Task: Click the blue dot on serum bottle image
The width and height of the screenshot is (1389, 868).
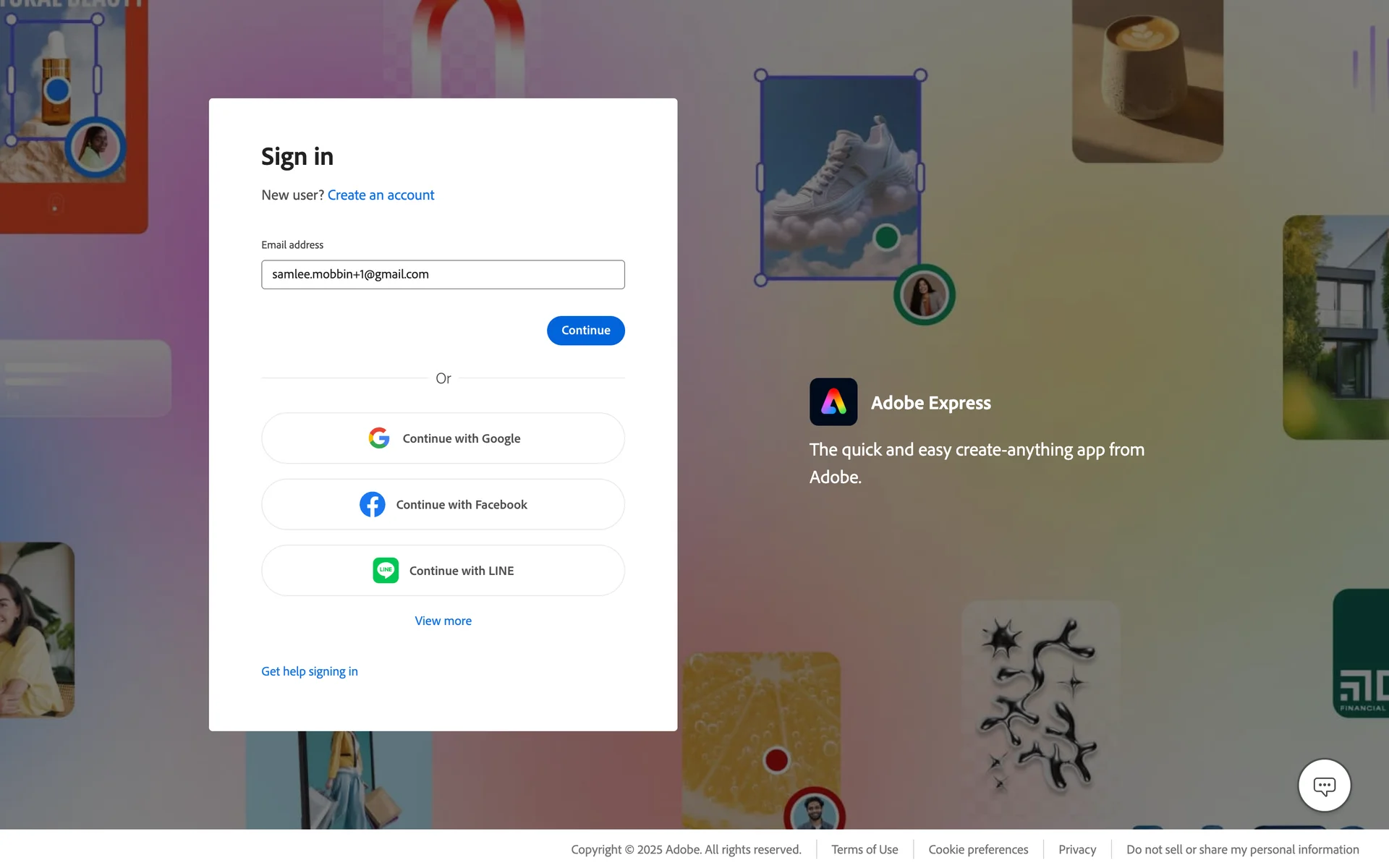Action: [57, 90]
